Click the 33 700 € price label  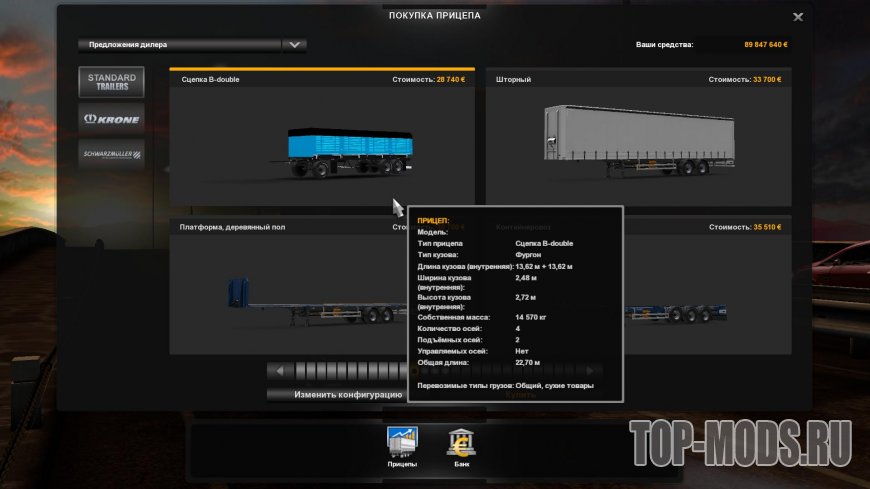[x=761, y=79]
